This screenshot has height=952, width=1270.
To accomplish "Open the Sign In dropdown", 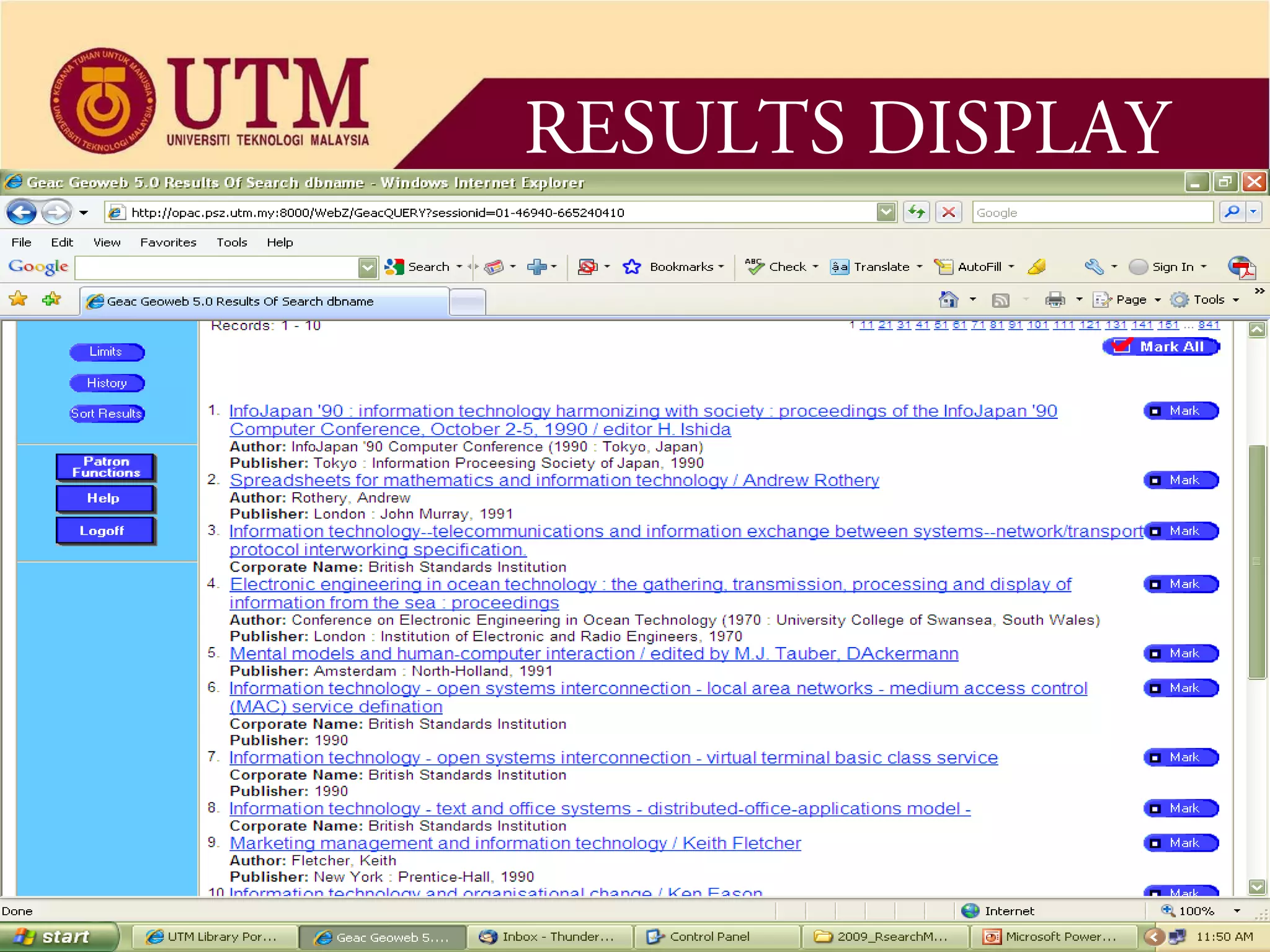I will coord(1204,267).
